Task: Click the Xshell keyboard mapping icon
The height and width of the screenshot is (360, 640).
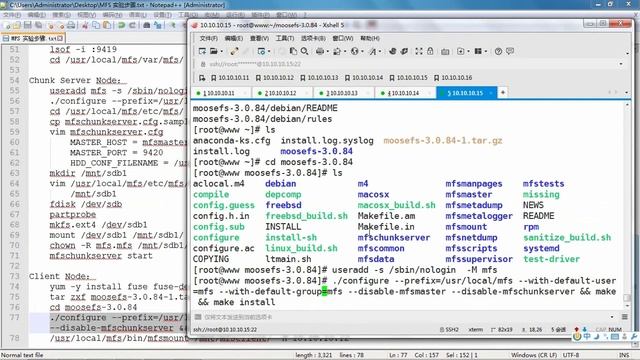Action: coord(445,51)
